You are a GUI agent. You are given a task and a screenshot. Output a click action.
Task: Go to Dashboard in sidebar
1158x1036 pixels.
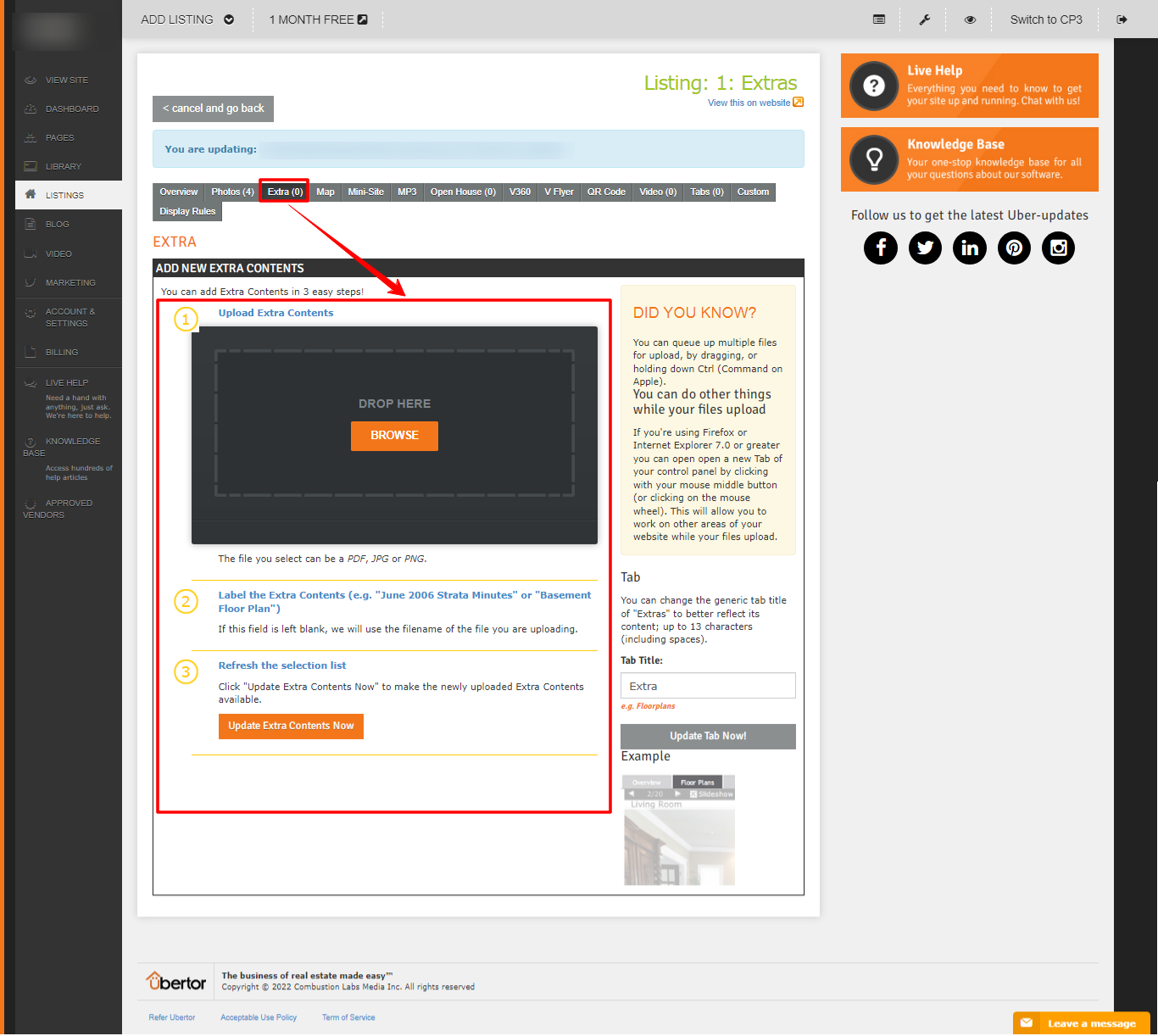pos(72,109)
